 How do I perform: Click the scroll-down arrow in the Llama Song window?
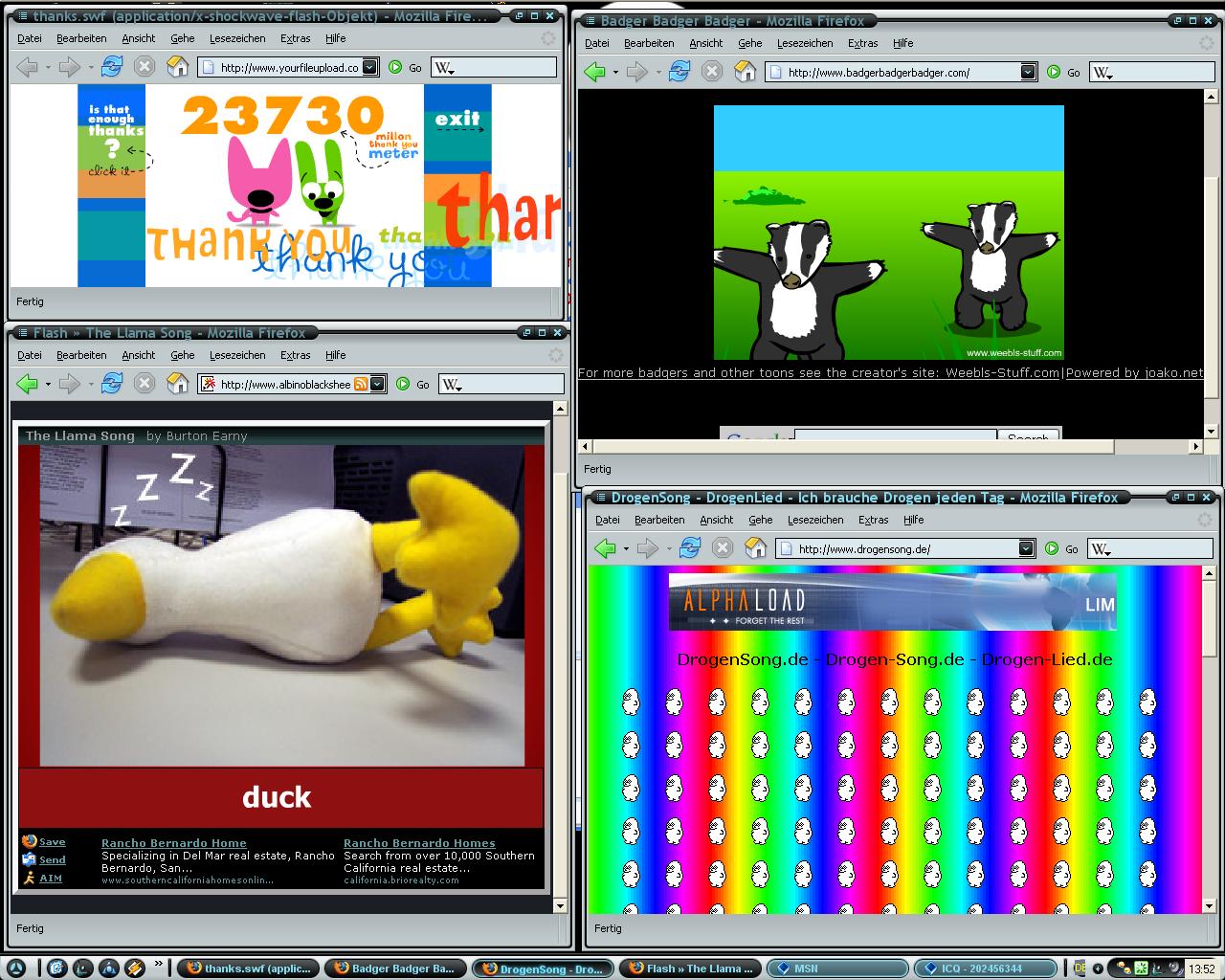click(560, 905)
